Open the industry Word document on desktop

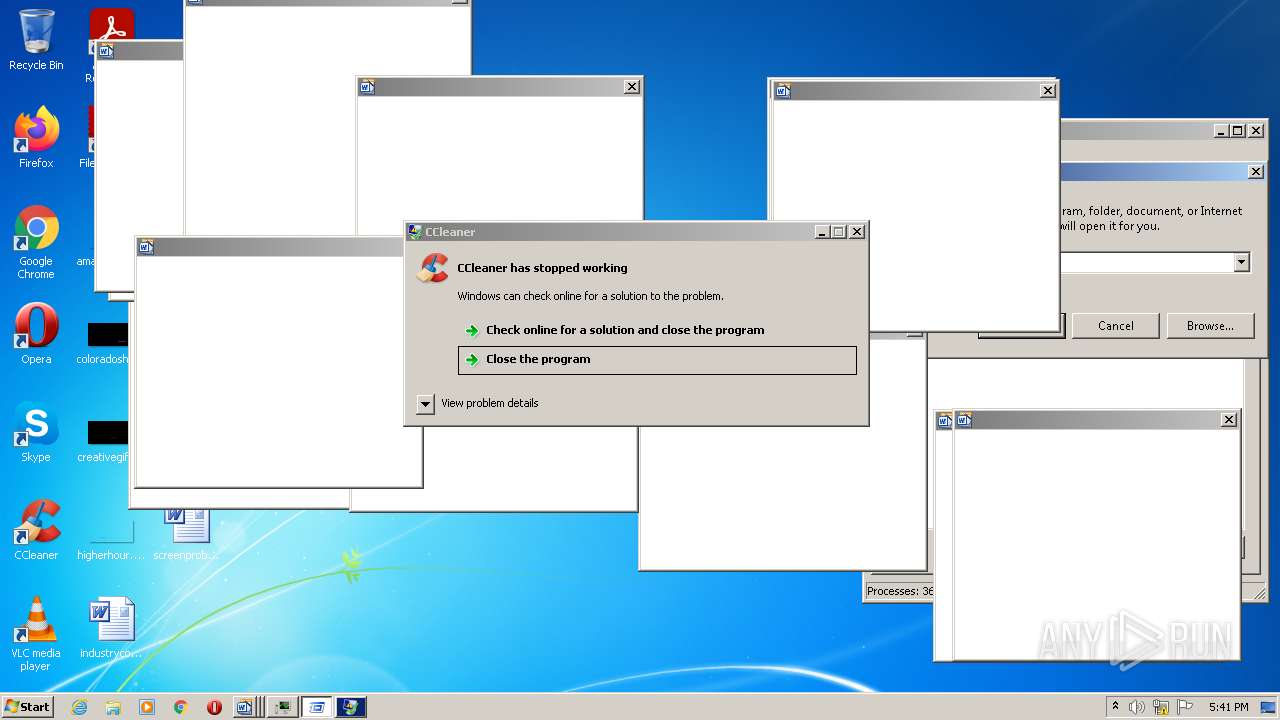(x=111, y=628)
